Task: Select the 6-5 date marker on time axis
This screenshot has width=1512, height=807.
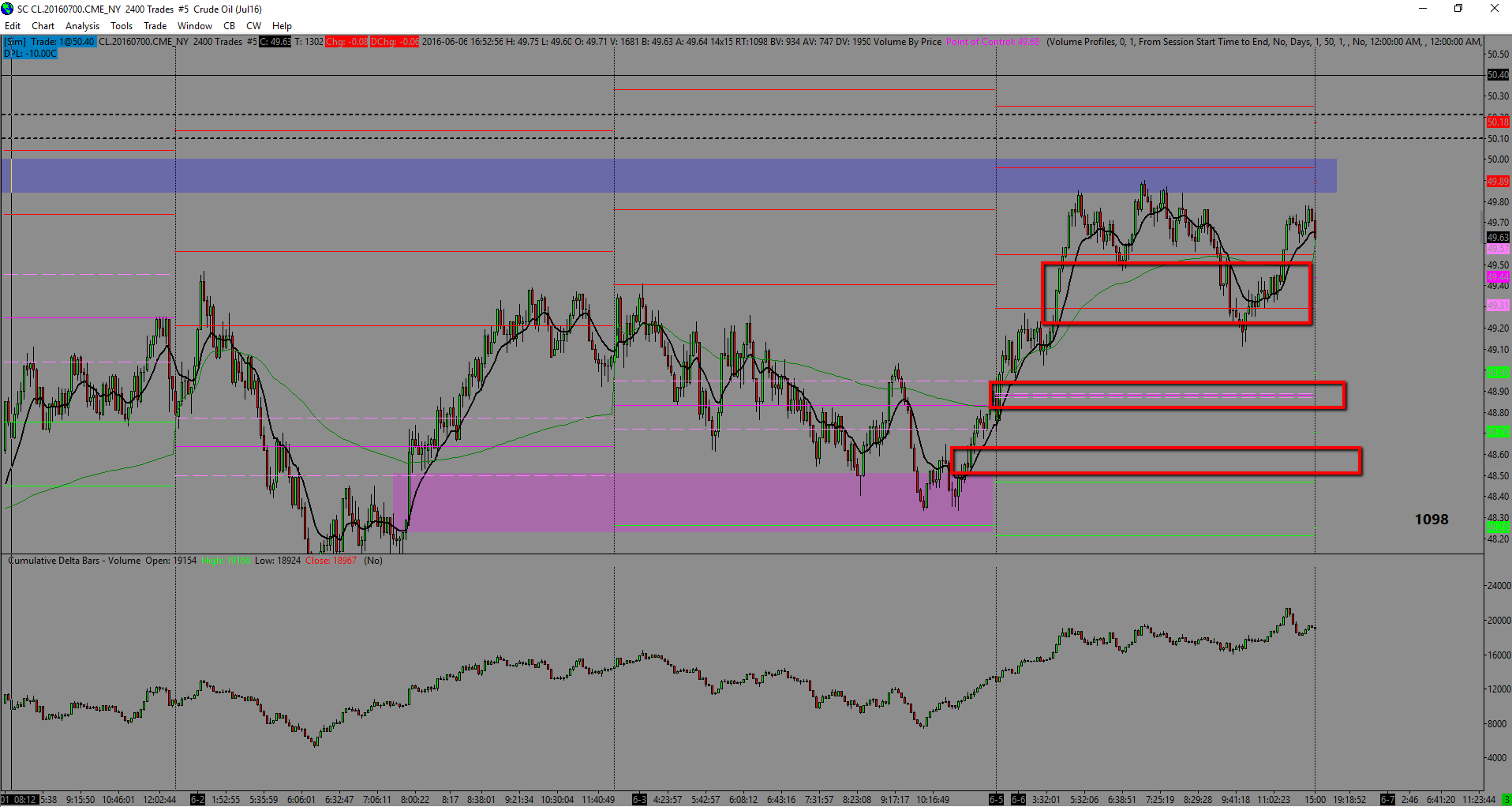Action: 997,800
